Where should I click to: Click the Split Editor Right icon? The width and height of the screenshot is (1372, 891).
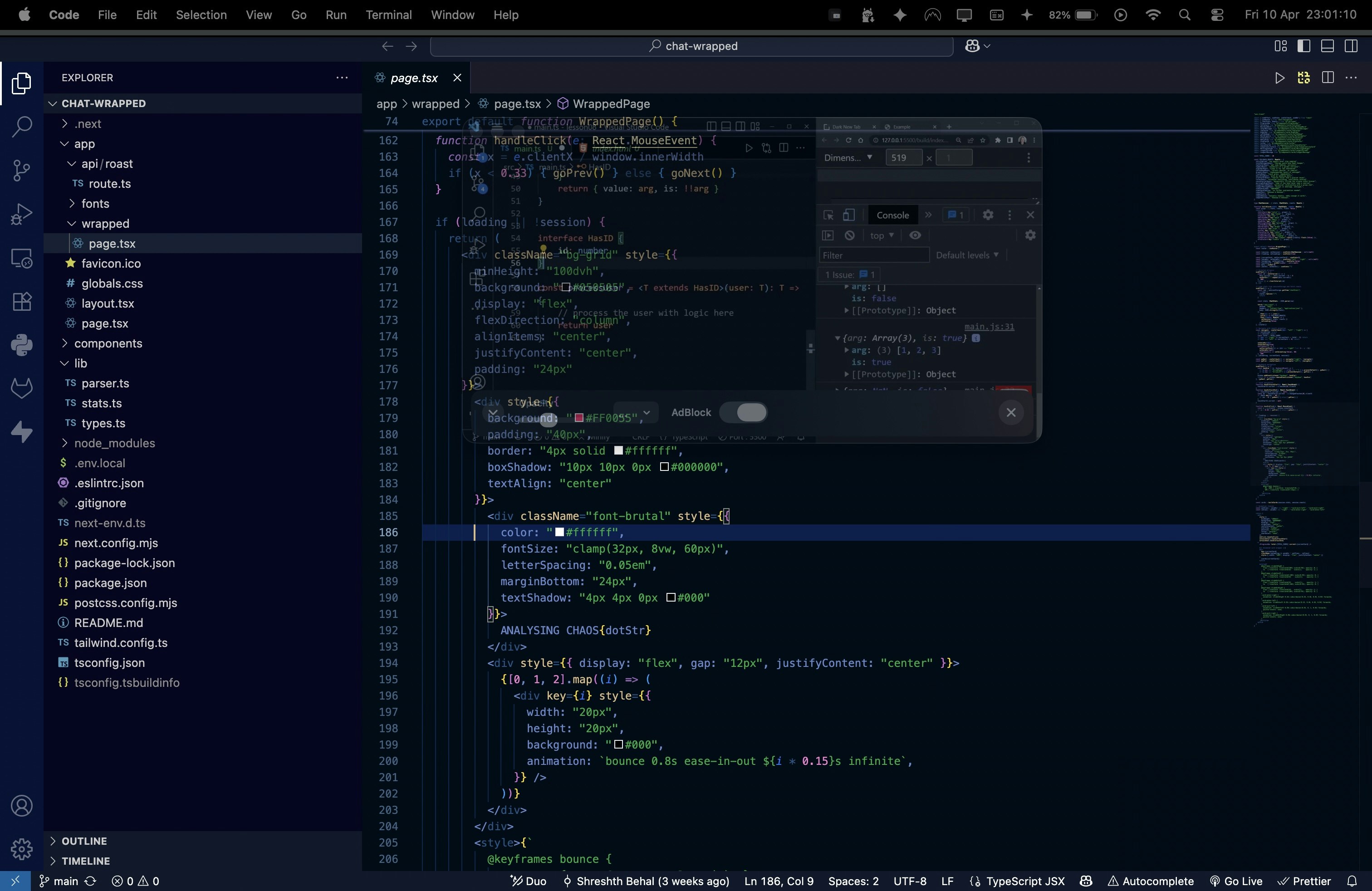(x=1328, y=78)
